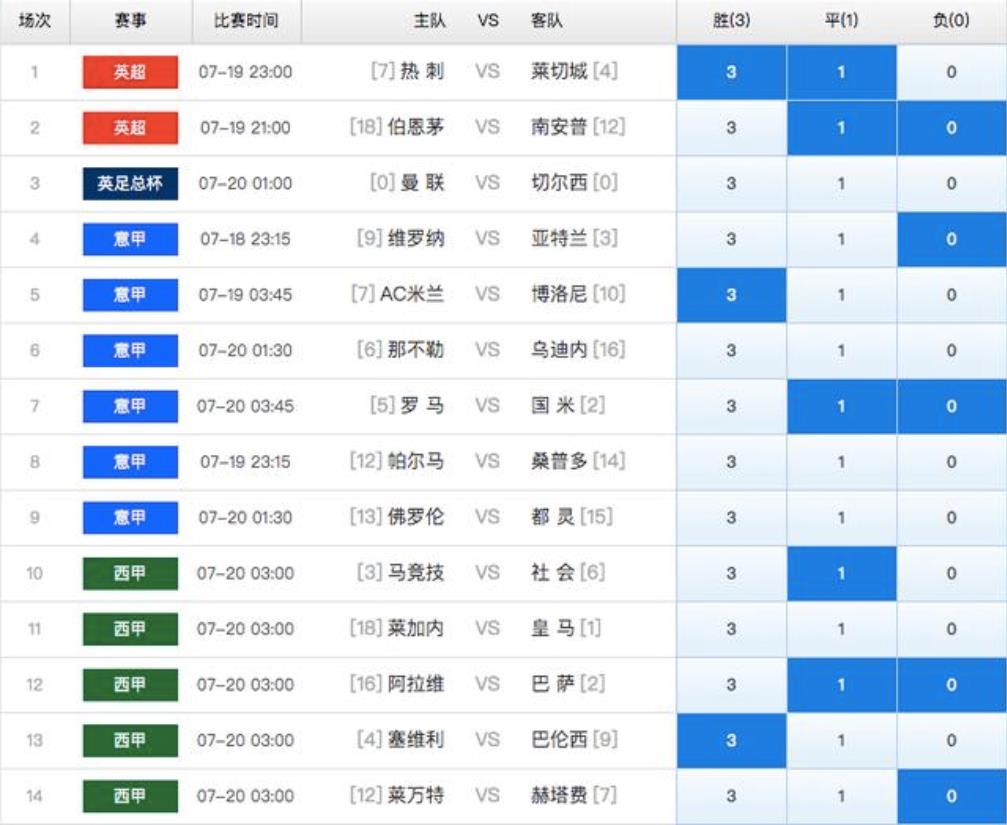Click away team 赫塔费
1007x825 pixels.
point(559,795)
